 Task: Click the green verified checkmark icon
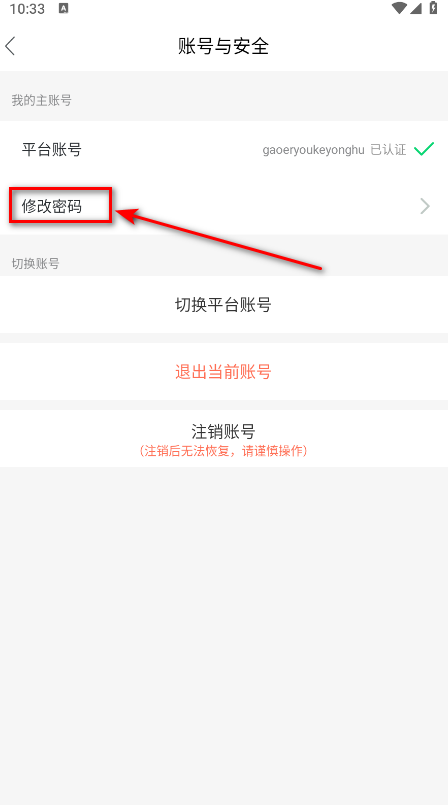pyautogui.click(x=424, y=149)
